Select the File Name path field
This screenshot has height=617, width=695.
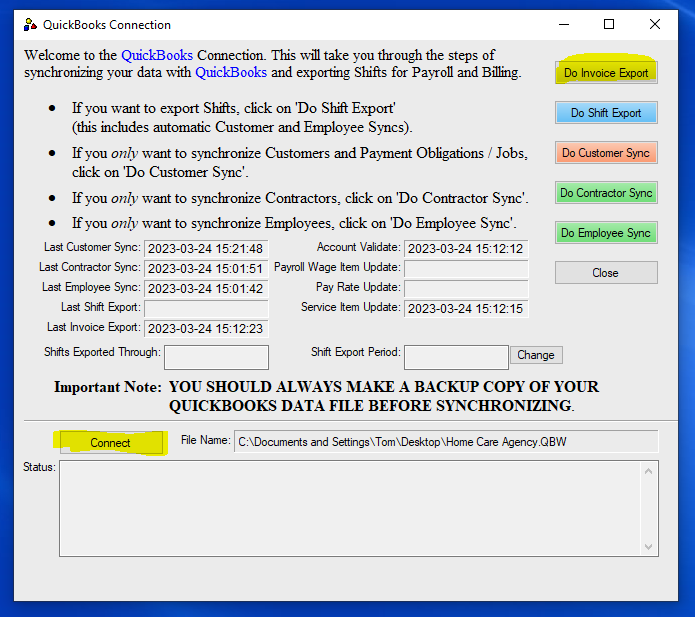pyautogui.click(x=446, y=441)
